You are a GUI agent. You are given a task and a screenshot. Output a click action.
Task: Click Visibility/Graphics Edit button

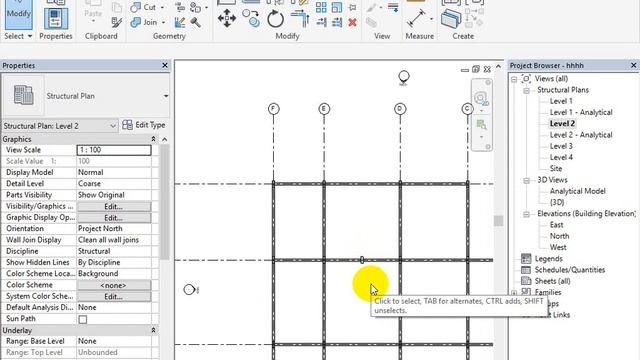[114, 207]
